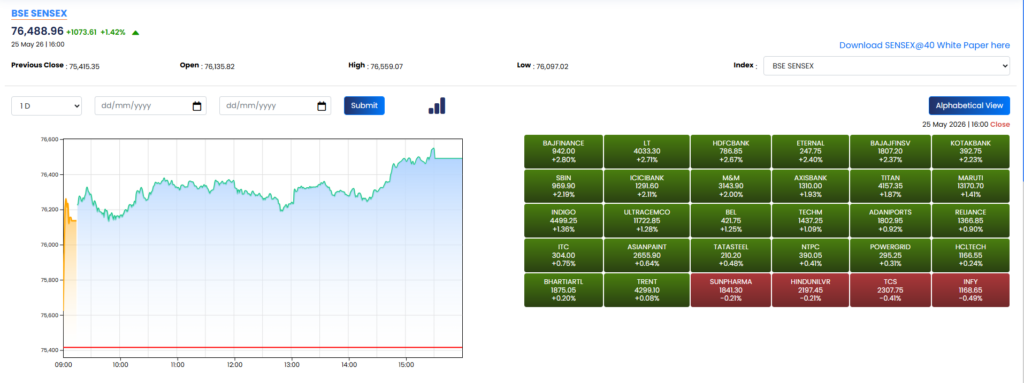This screenshot has height=383, width=1024.
Task: Click the red TCS tile
Action: click(889, 290)
